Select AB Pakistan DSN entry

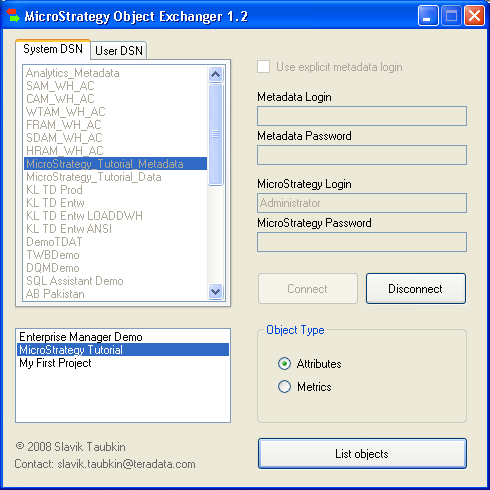tap(115, 294)
